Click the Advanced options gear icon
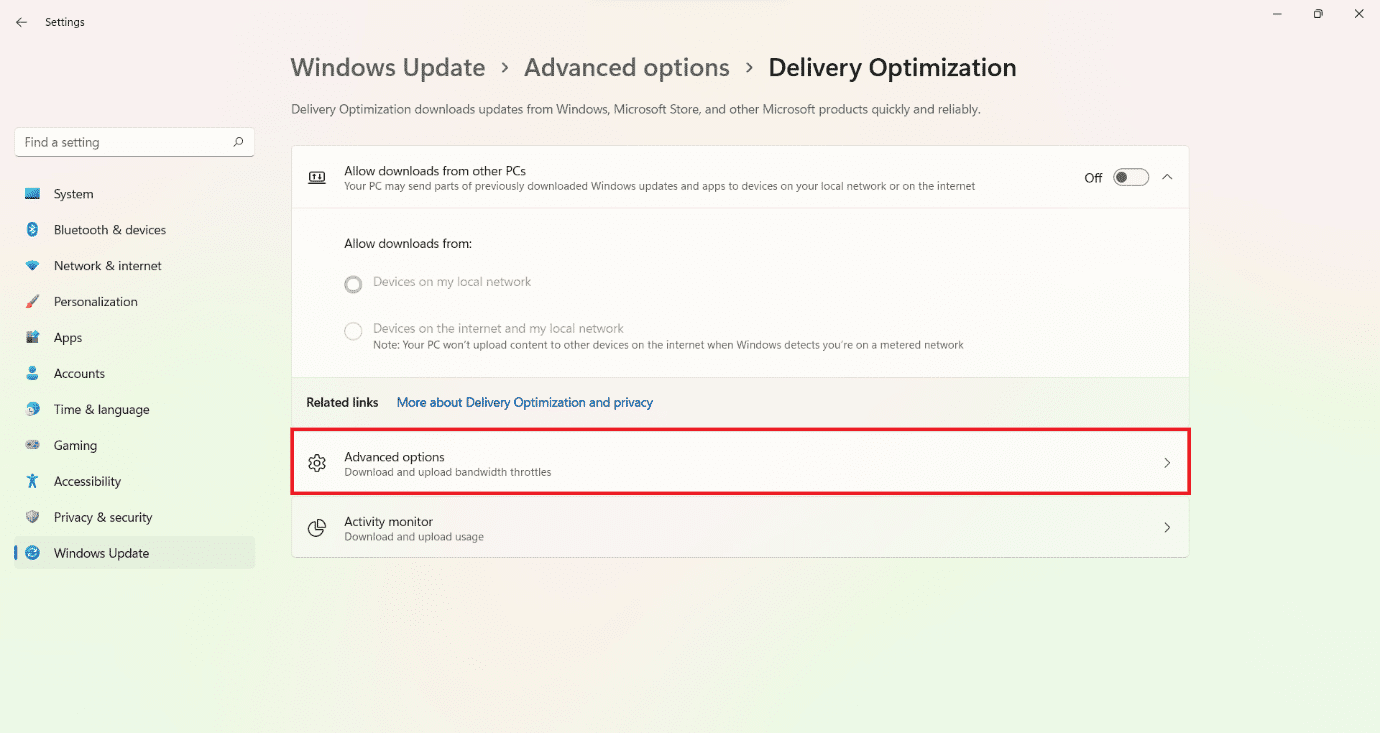The height and width of the screenshot is (733, 1380). point(317,462)
